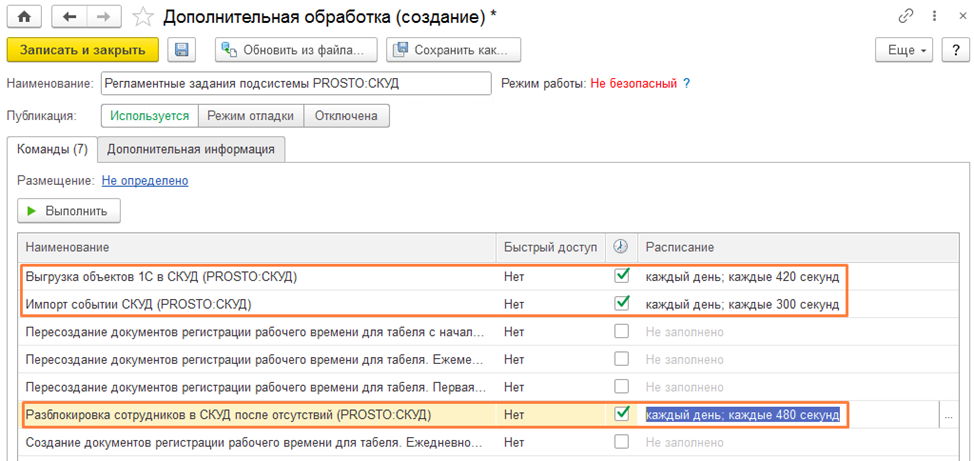
Task: Go forward with the right arrow
Action: pyautogui.click(x=102, y=17)
